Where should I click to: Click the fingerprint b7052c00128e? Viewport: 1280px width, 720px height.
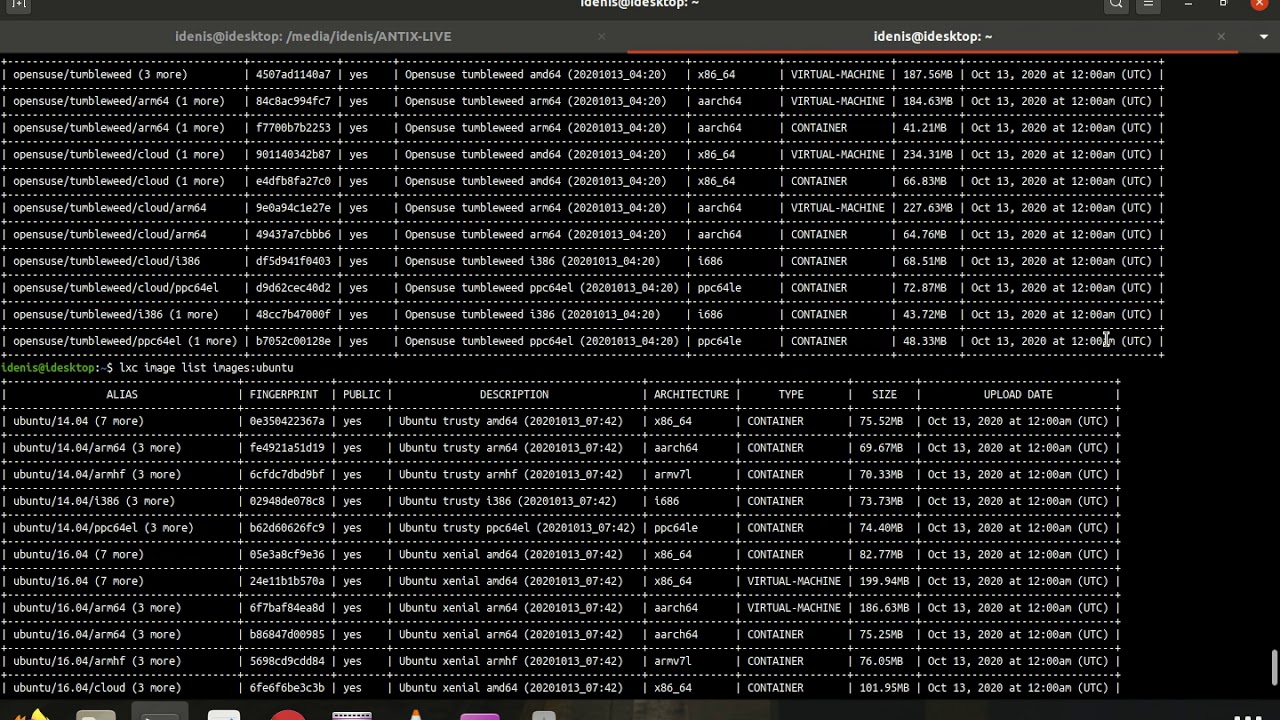(293, 341)
